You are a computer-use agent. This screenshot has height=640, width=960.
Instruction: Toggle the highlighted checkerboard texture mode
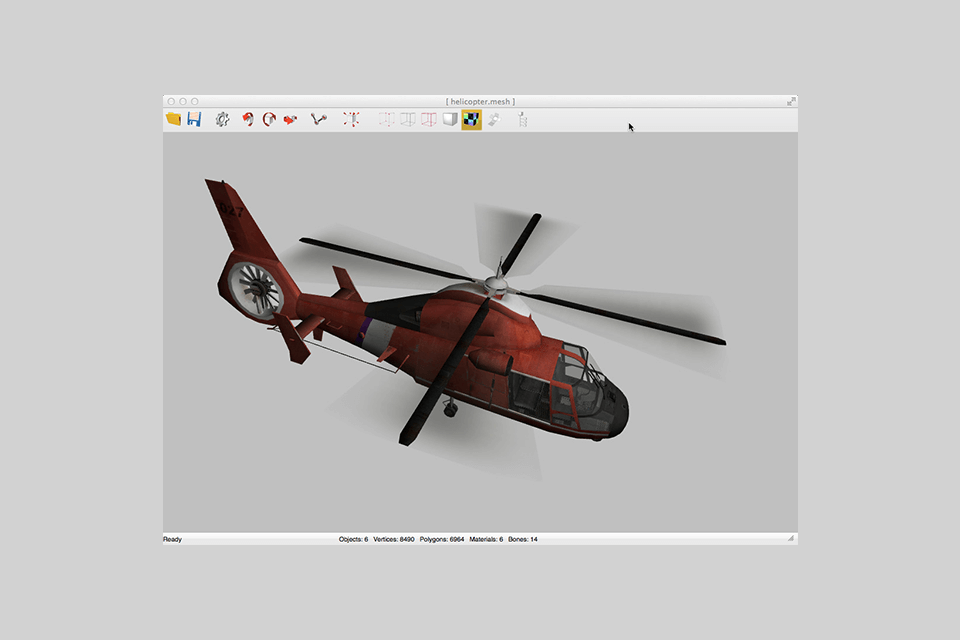(x=471, y=120)
